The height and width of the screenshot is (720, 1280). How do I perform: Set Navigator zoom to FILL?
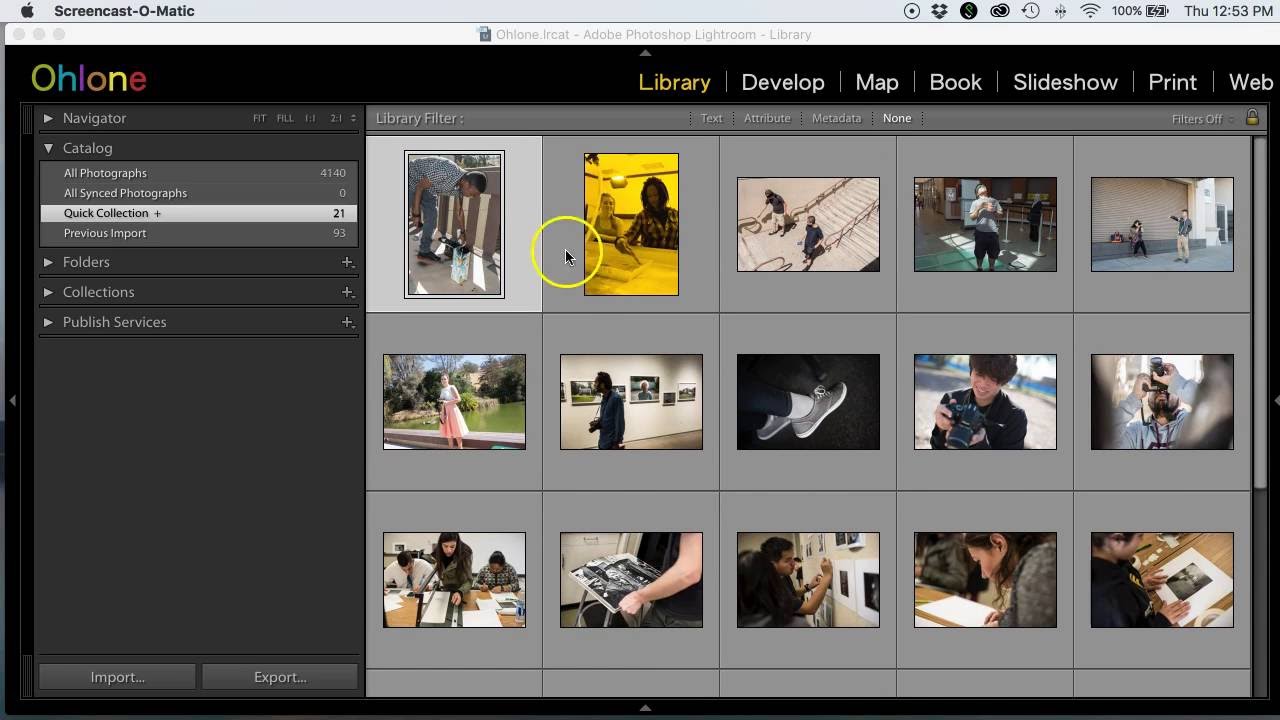285,118
